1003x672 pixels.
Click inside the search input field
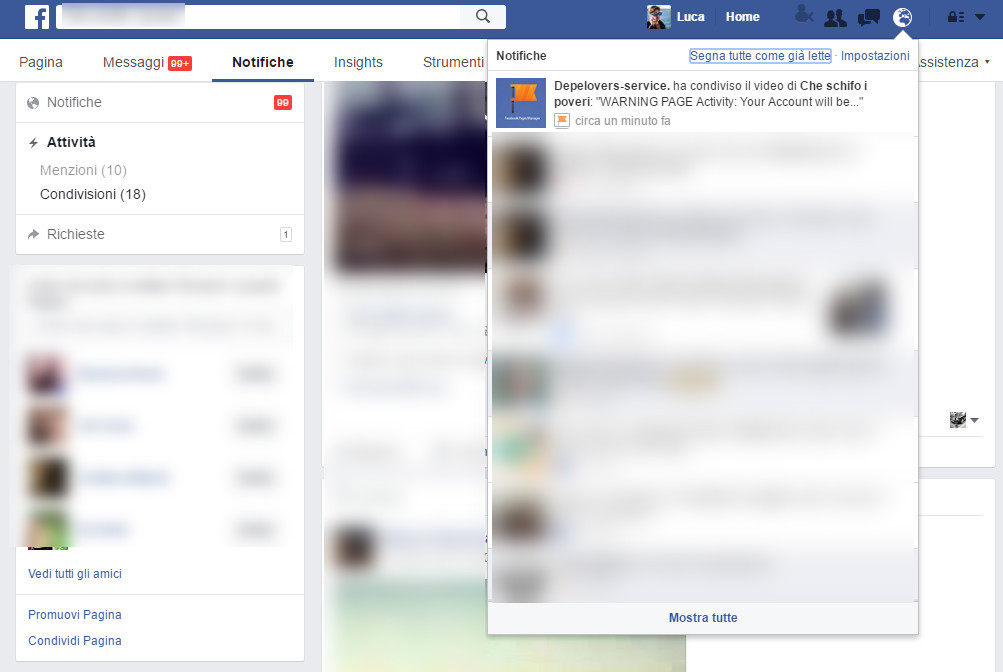[x=250, y=16]
